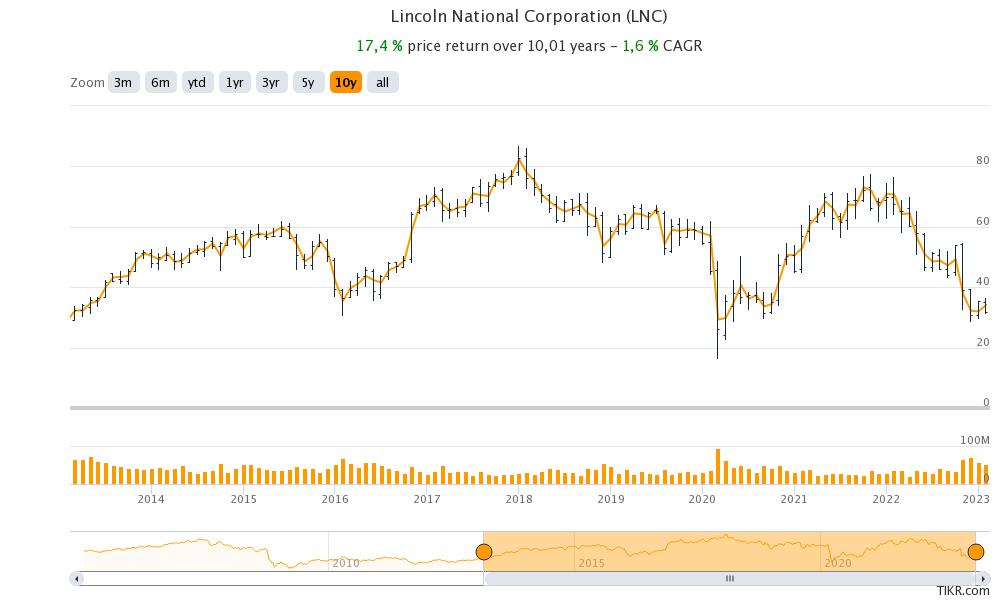This screenshot has width=1000, height=600.
Task: Choose the 3yr zoom button
Action: (x=271, y=82)
